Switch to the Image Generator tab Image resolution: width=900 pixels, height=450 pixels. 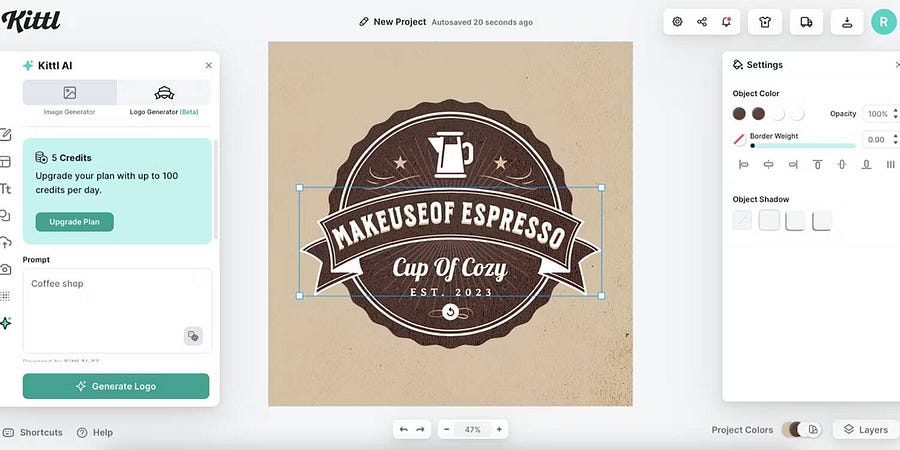(69, 97)
